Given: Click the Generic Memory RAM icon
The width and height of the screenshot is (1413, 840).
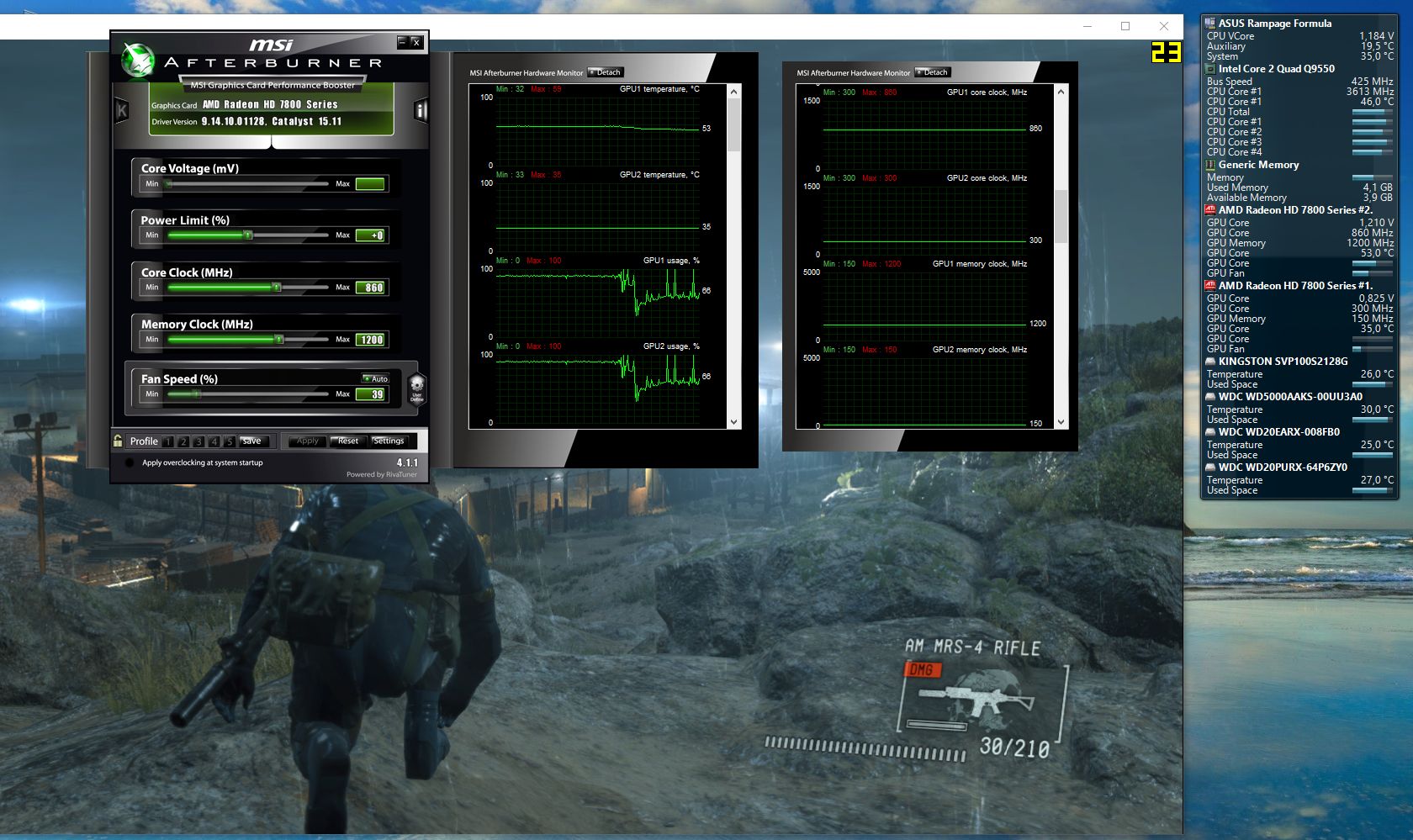Looking at the screenshot, I should 1210,165.
